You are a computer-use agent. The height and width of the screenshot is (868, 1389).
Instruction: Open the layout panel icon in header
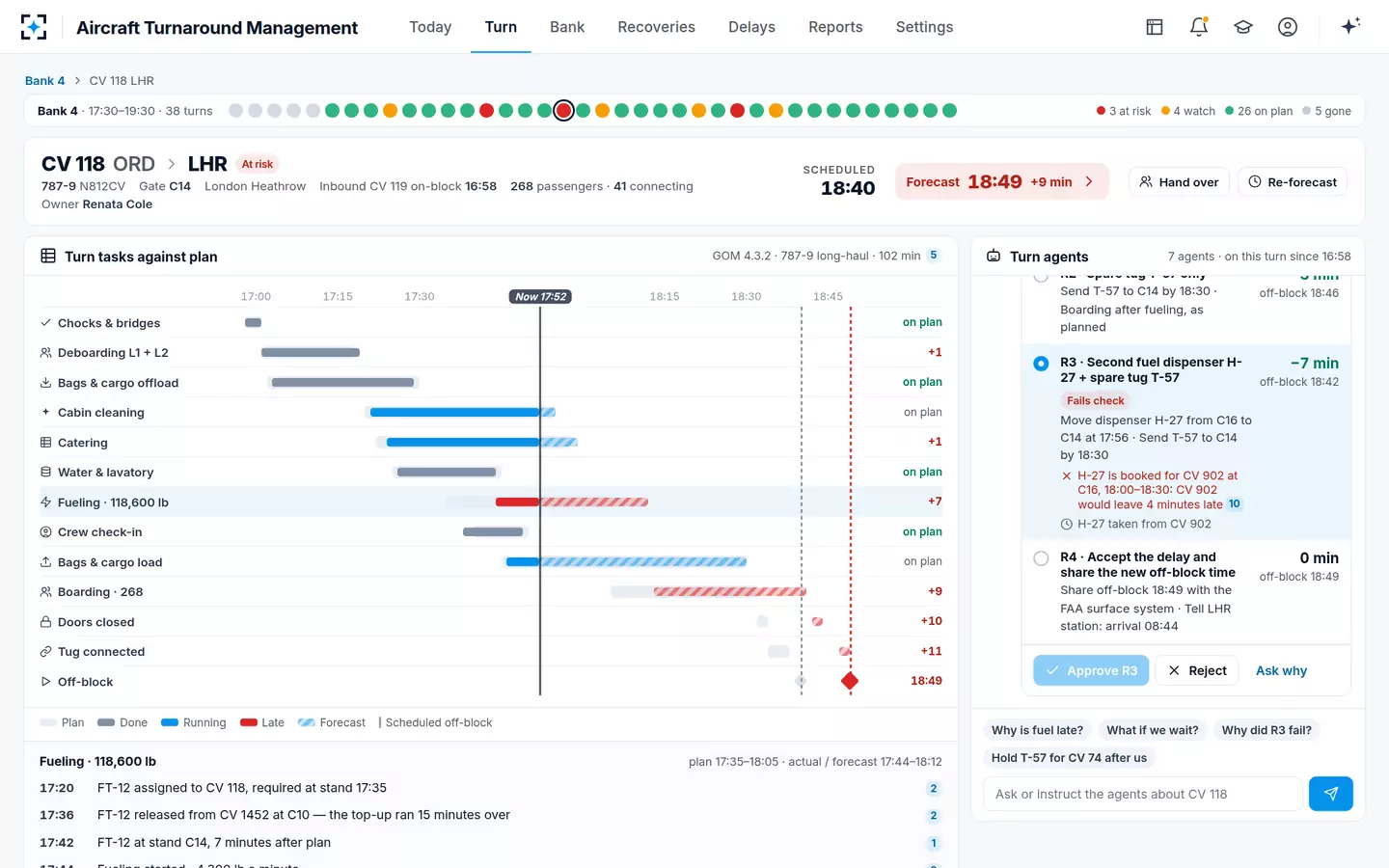1155,27
